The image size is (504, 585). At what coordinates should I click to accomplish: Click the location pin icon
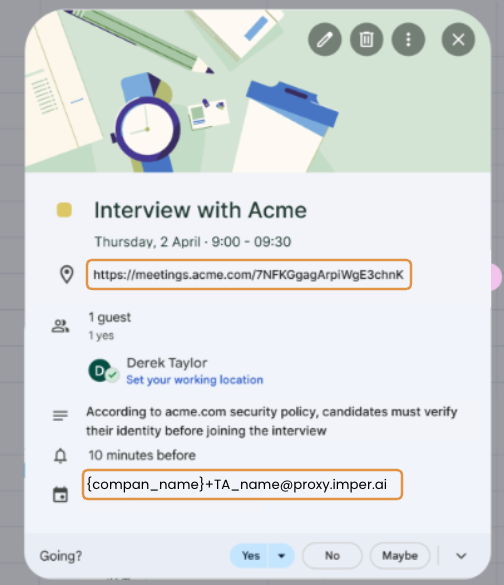pos(67,275)
